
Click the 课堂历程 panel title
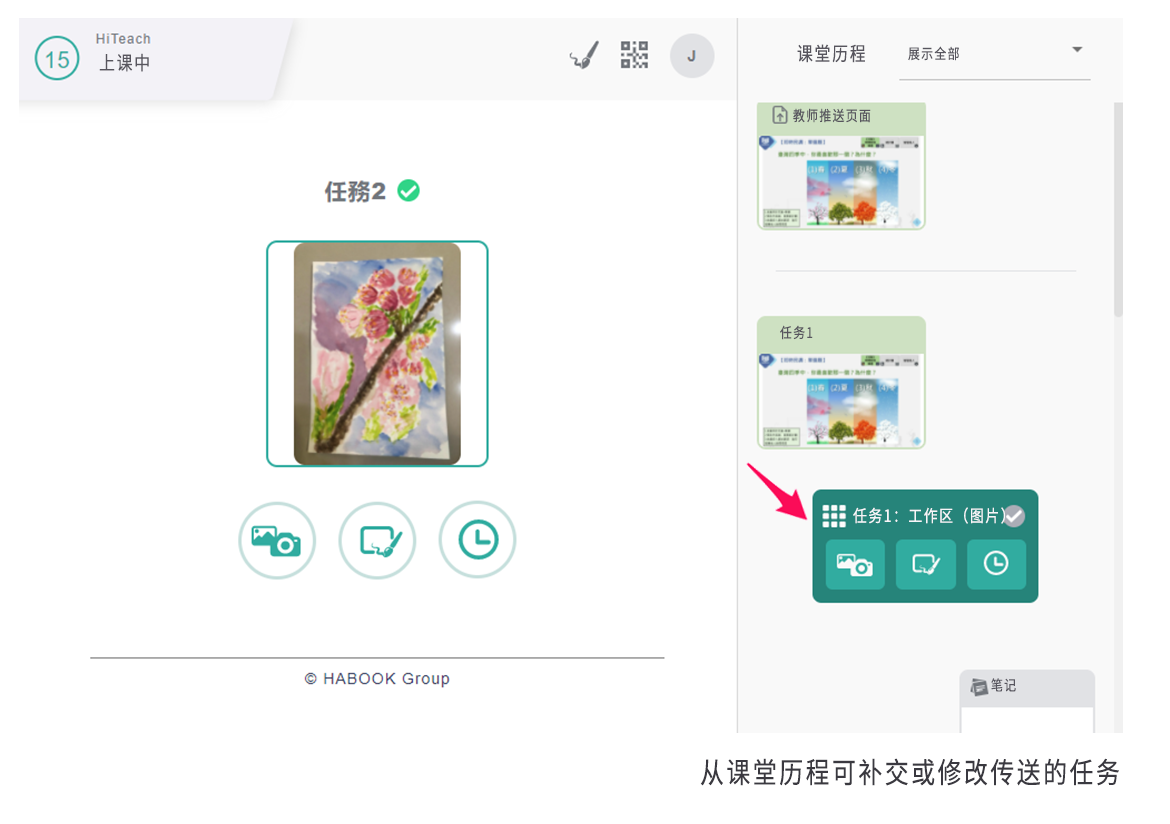tap(831, 55)
